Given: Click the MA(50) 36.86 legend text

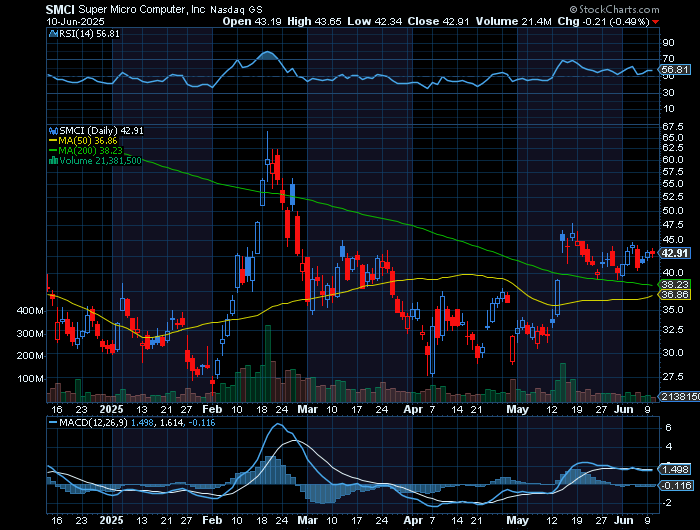Looking at the screenshot, I should point(88,141).
